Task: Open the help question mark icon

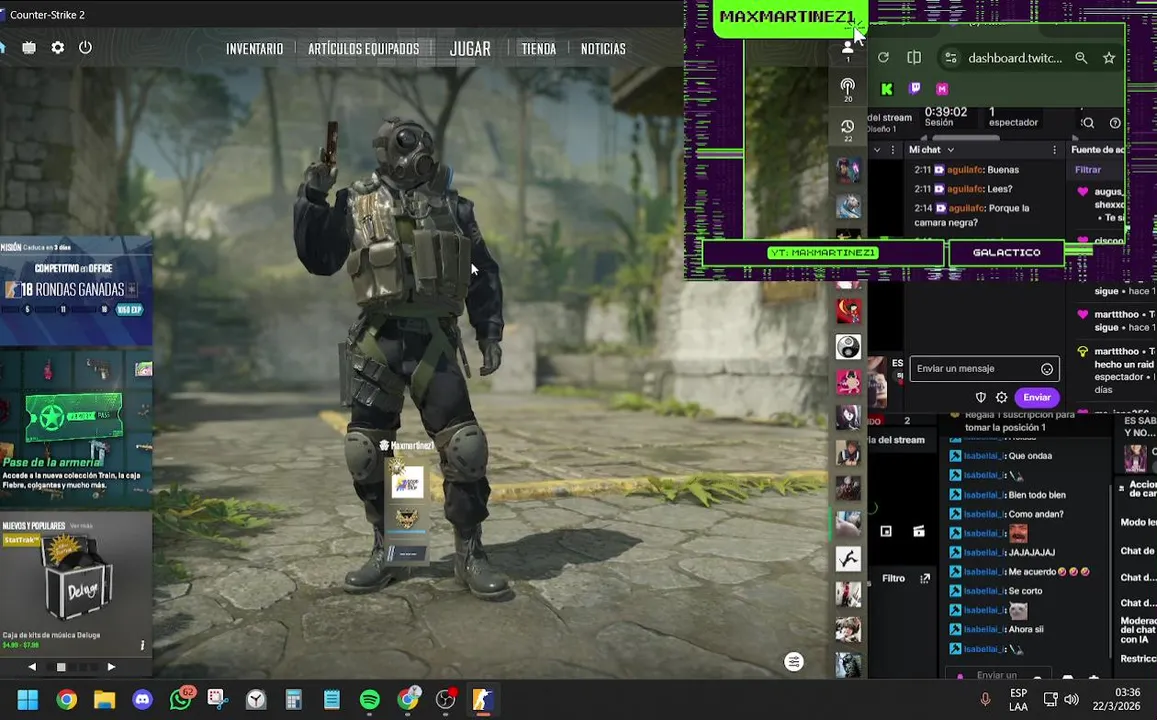Action: point(1115,122)
